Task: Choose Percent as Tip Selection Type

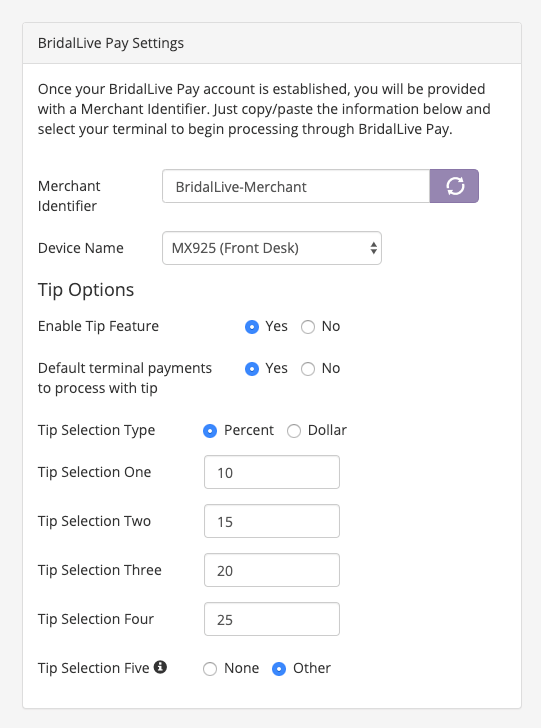Action: pos(210,431)
